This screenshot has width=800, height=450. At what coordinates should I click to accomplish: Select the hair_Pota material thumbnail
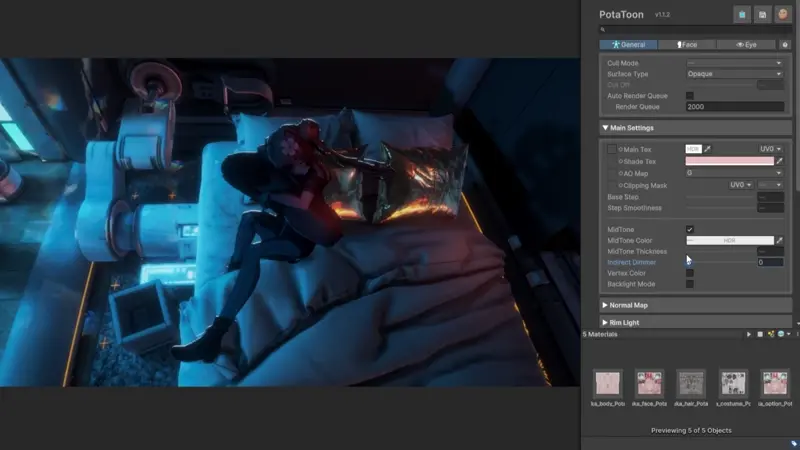click(x=691, y=384)
